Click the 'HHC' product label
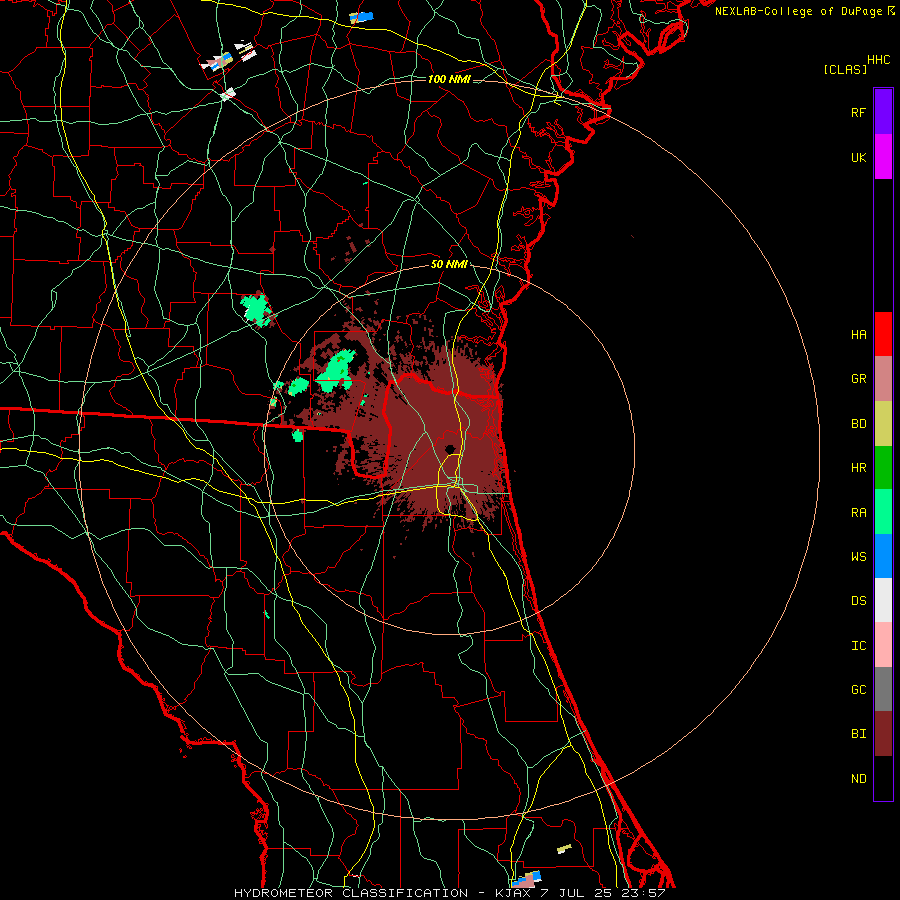Image resolution: width=900 pixels, height=900 pixels. pyautogui.click(x=878, y=60)
